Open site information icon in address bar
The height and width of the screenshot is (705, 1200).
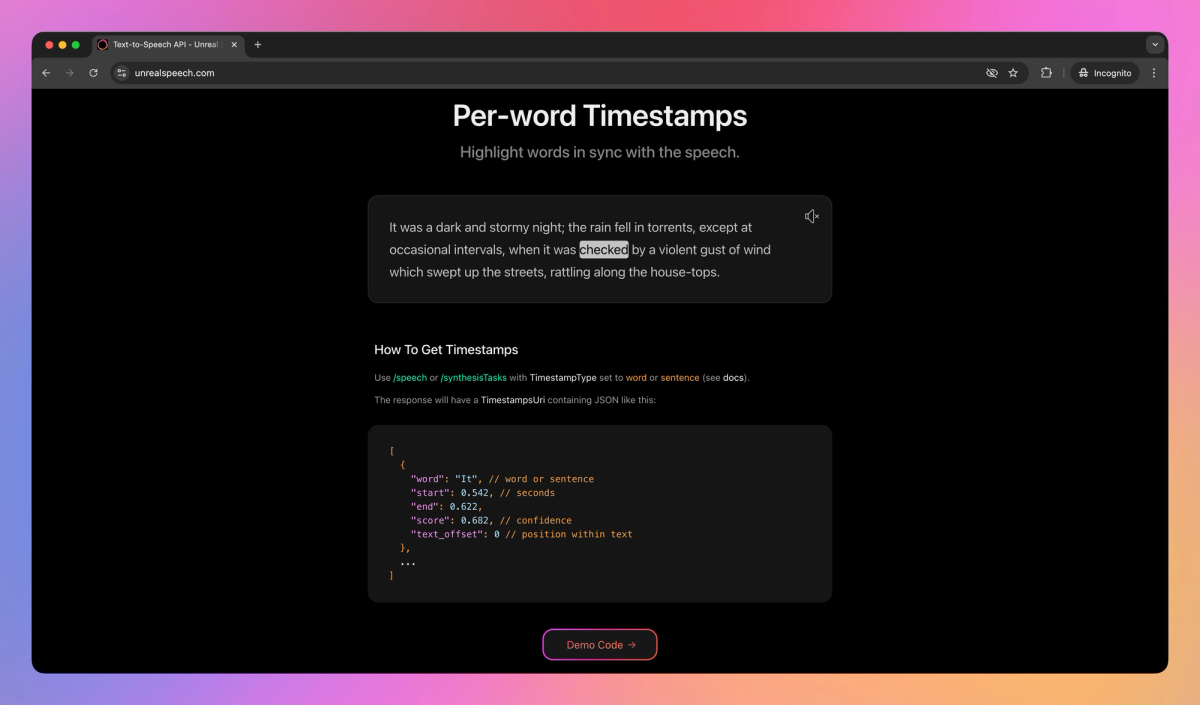122,73
